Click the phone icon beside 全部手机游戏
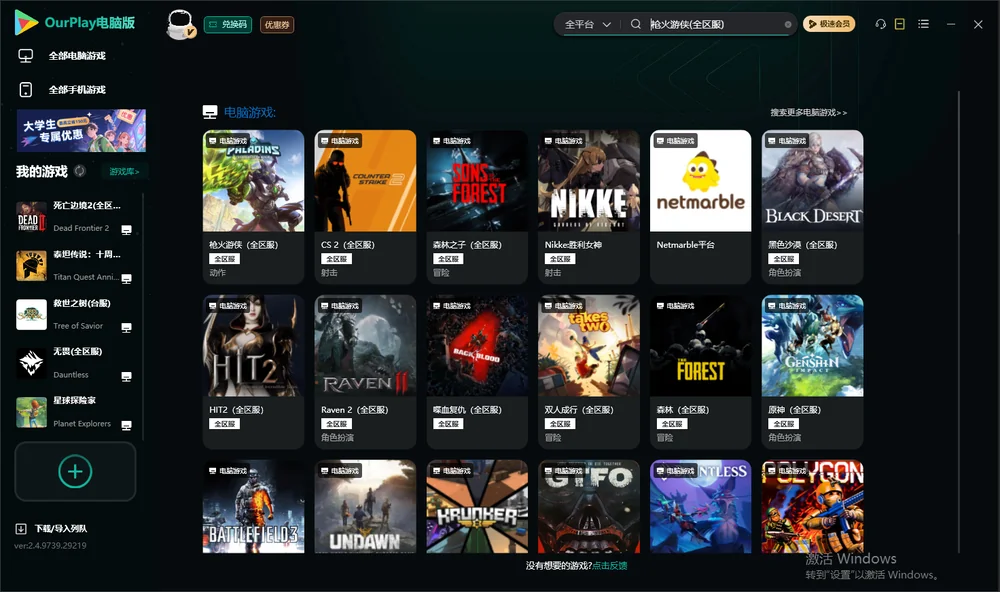1000x592 pixels. point(26,89)
